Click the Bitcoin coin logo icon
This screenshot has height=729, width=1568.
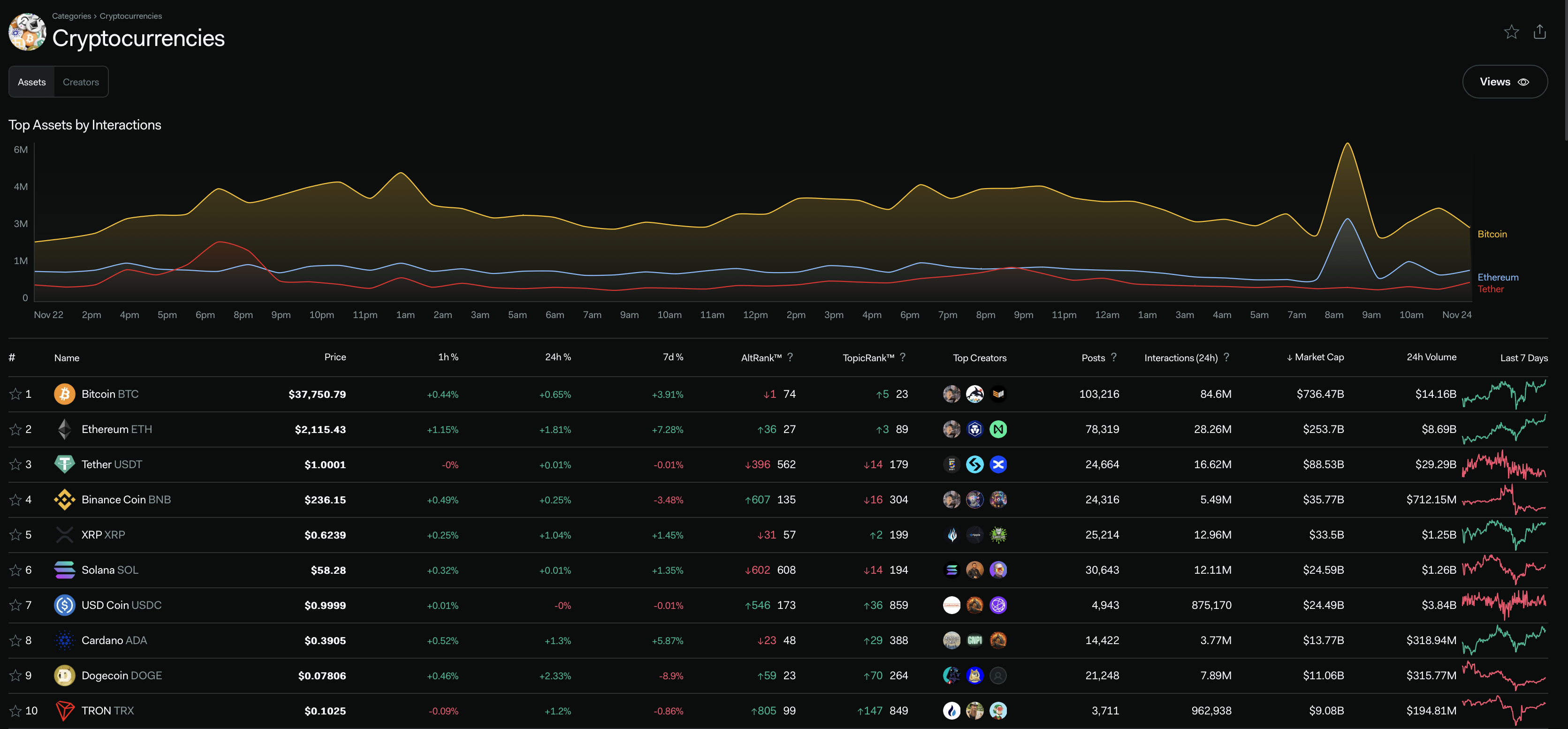pos(65,395)
